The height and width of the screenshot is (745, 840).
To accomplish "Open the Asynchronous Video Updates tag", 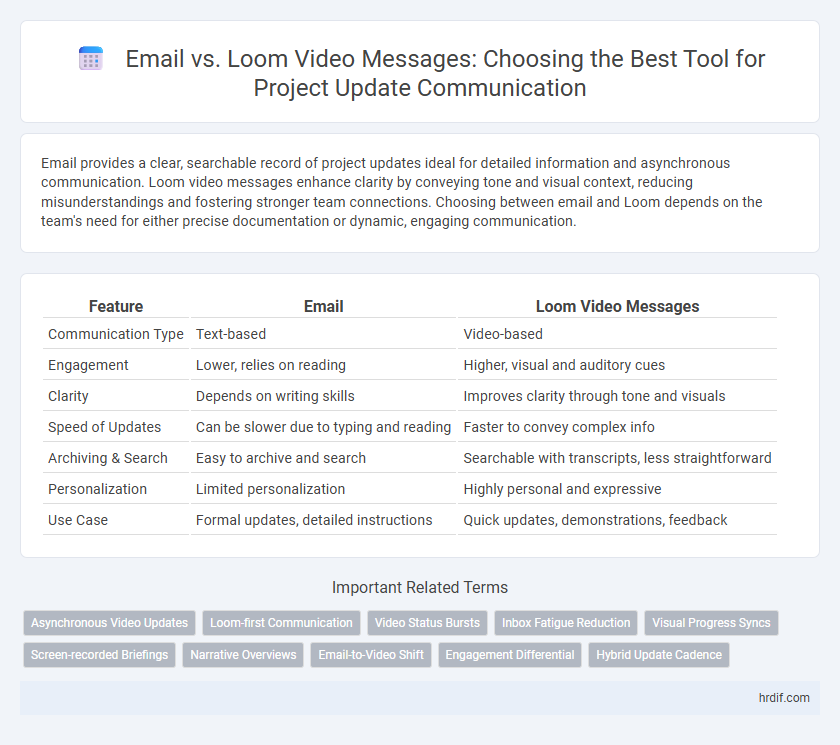I will coord(109,623).
